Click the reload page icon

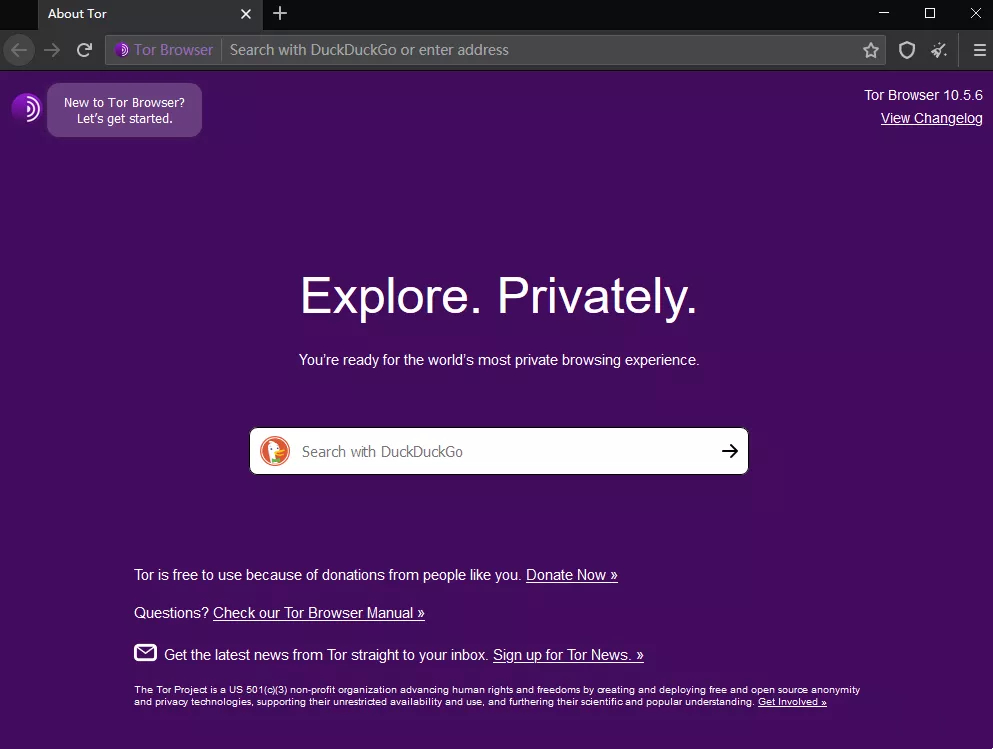84,50
